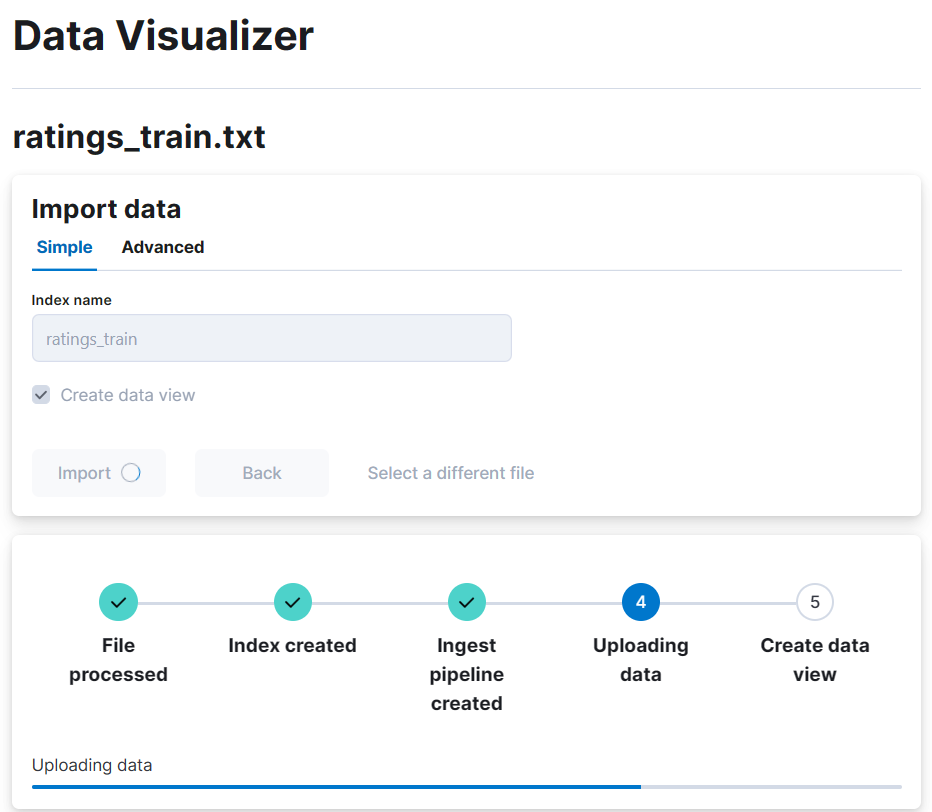Click the Uploading data progress bar
The width and height of the screenshot is (932, 812).
[467, 787]
